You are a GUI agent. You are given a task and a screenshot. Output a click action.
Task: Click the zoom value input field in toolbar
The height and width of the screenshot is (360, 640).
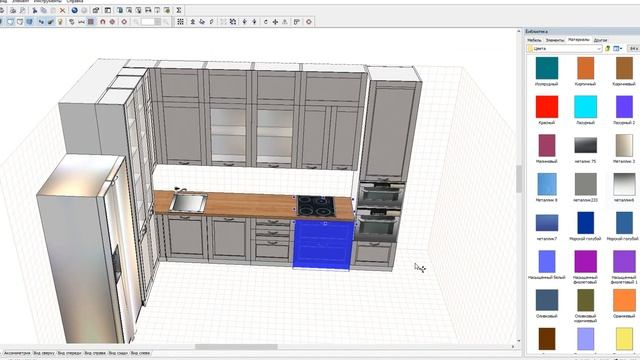coord(147,22)
